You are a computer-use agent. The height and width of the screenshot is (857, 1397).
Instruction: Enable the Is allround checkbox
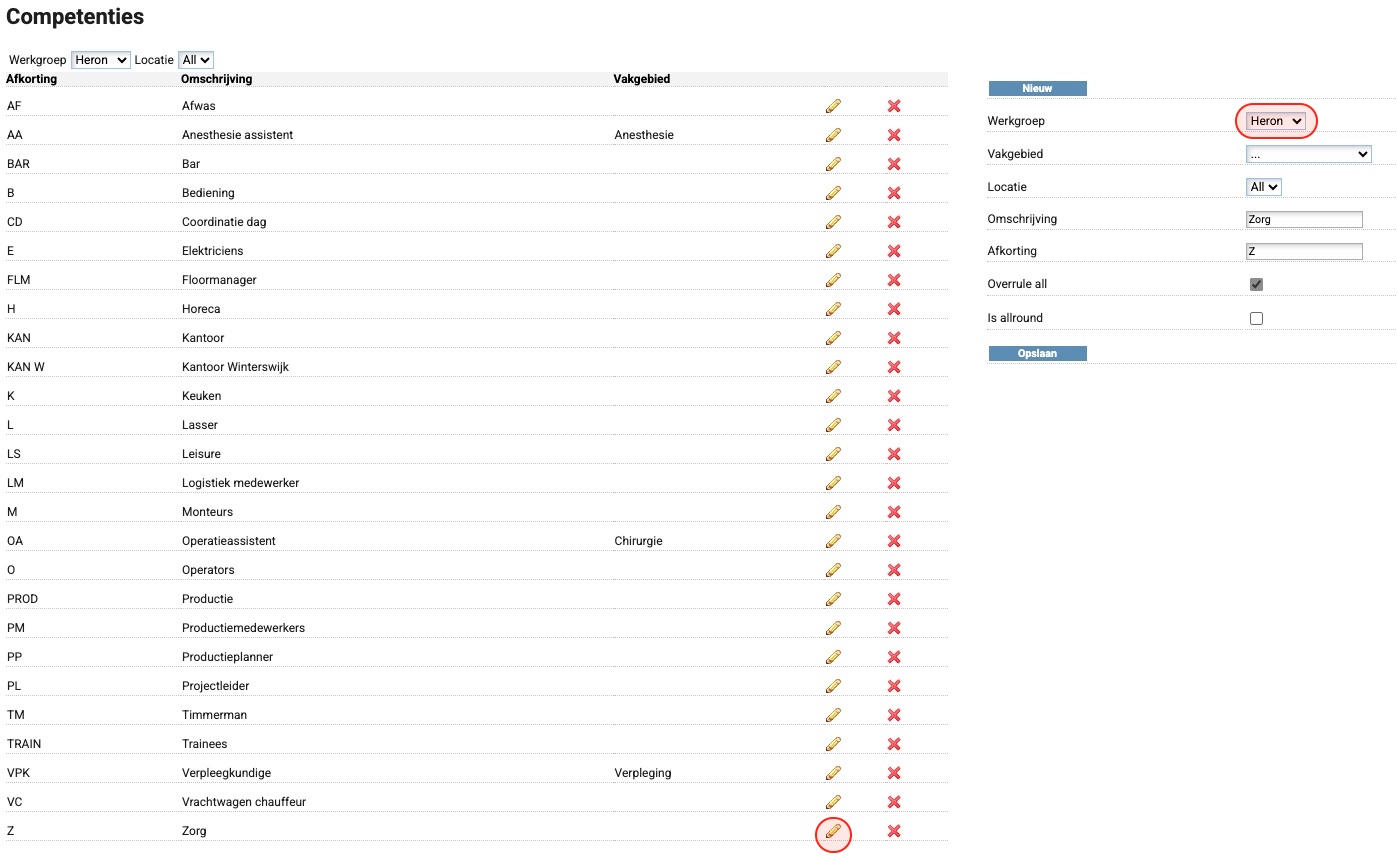click(x=1257, y=318)
